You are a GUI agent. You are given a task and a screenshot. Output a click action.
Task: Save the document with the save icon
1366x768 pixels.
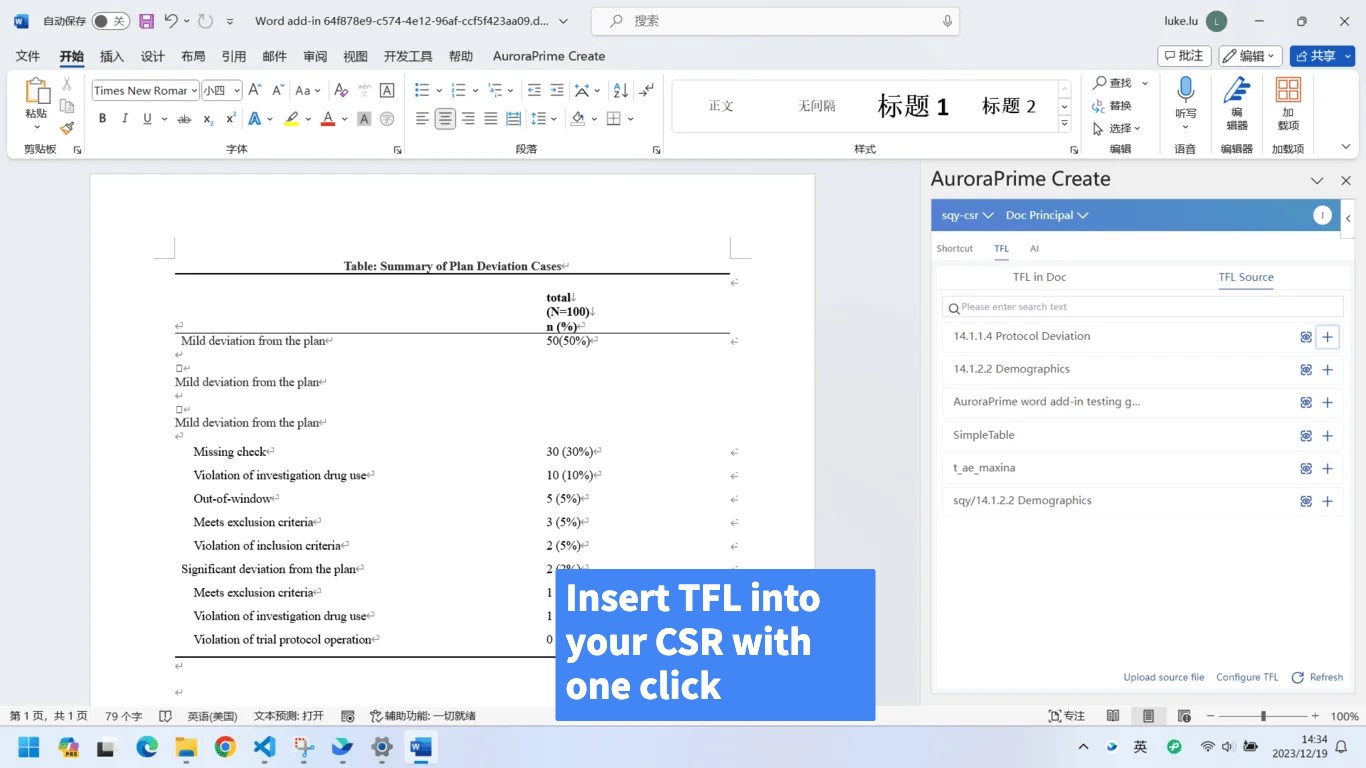point(146,21)
